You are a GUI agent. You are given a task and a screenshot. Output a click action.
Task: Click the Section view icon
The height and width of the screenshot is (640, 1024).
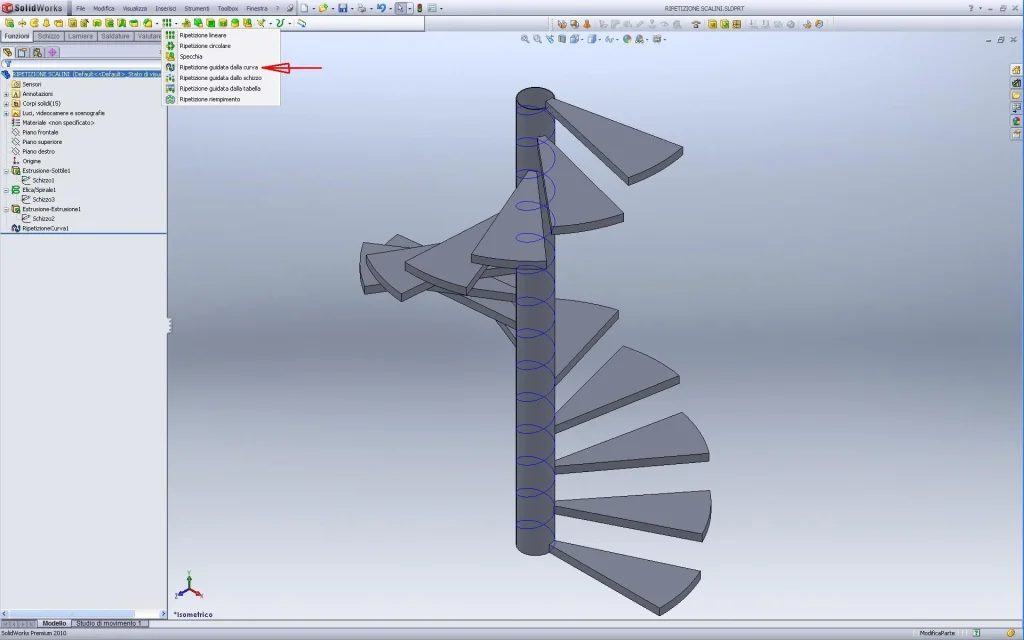(x=562, y=39)
